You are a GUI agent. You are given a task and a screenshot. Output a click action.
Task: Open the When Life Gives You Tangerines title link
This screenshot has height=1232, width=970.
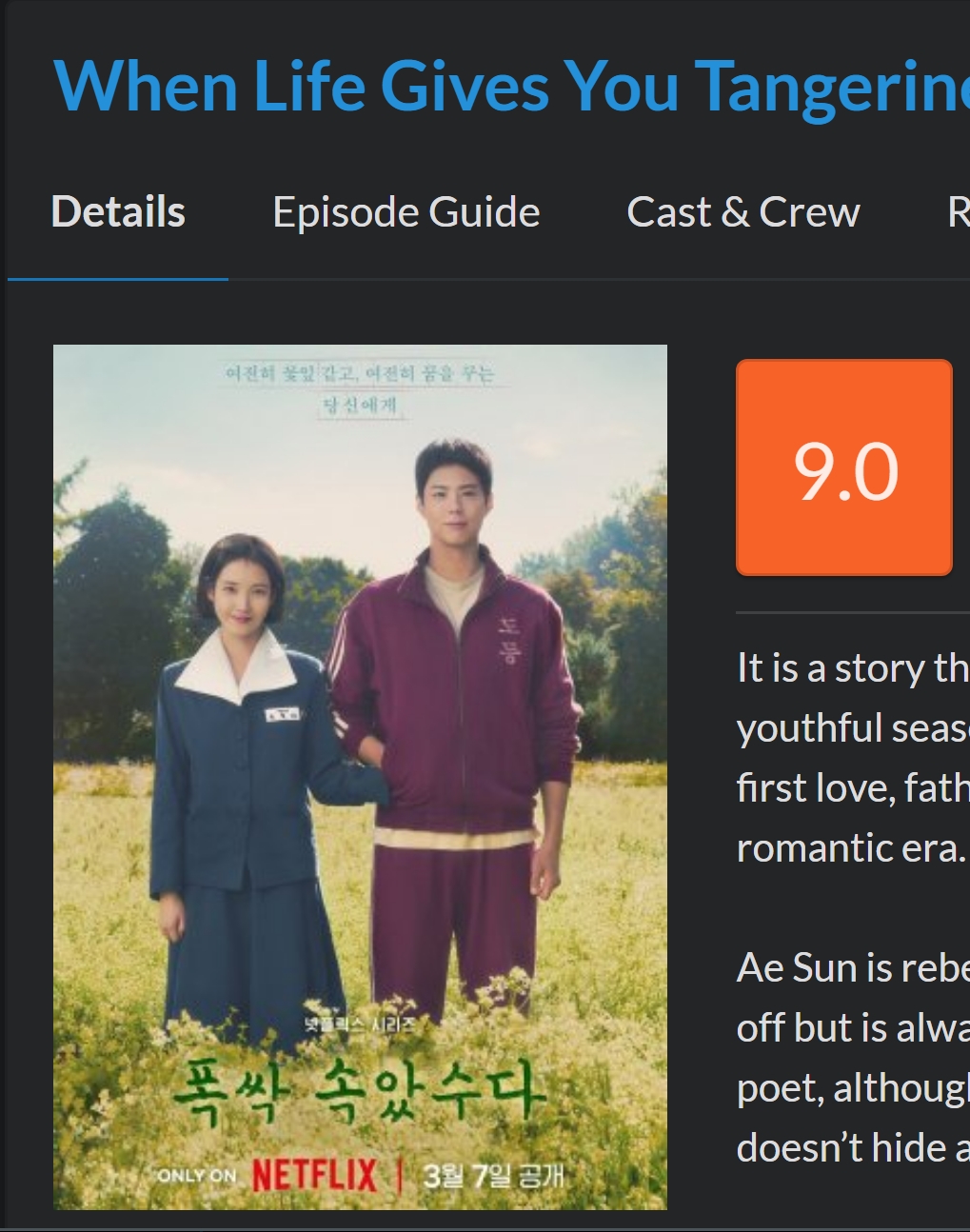click(511, 88)
